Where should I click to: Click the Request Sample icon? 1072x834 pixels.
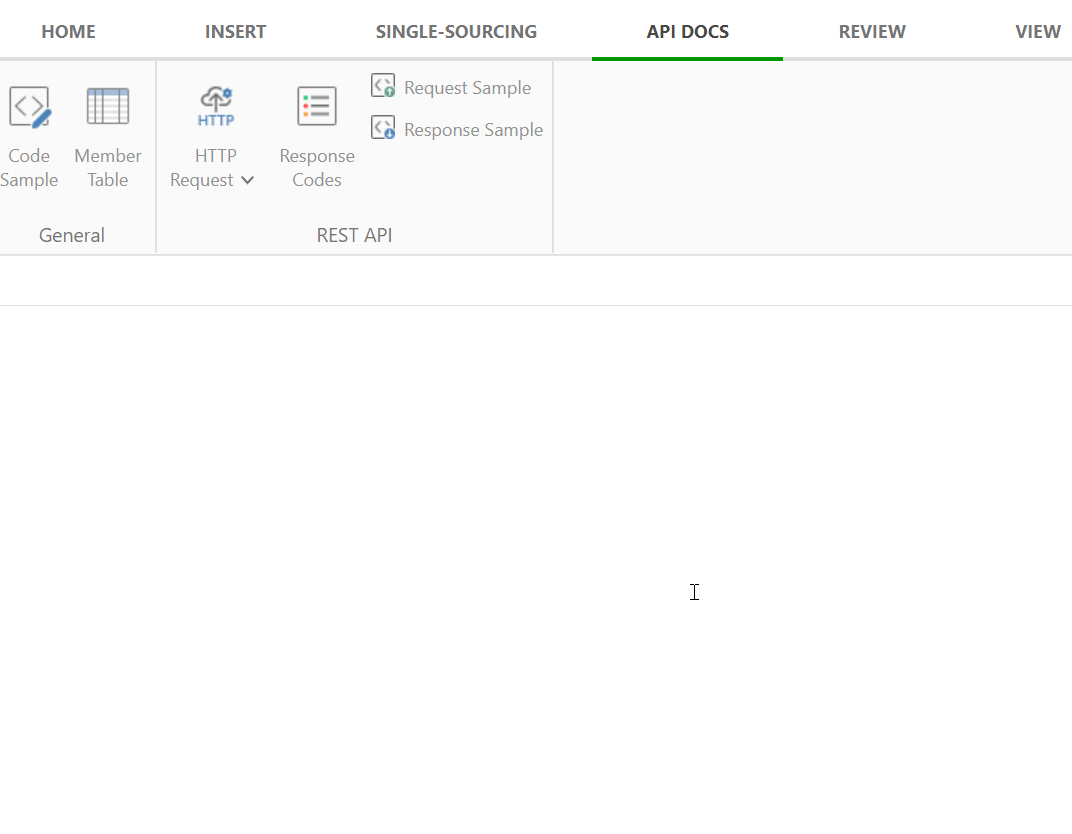click(382, 85)
